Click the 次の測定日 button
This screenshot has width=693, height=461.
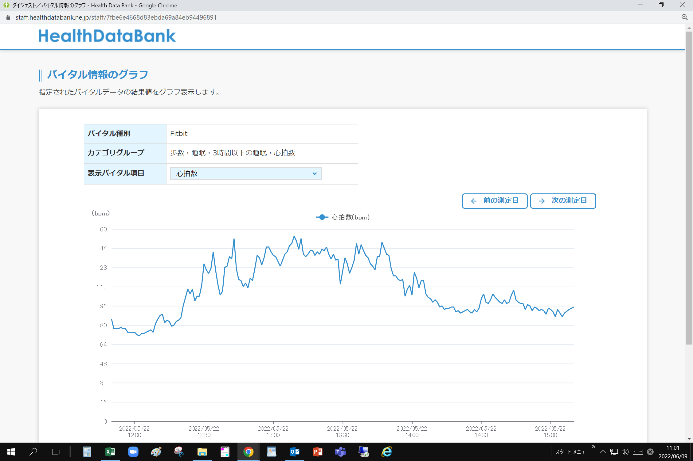[x=563, y=201]
